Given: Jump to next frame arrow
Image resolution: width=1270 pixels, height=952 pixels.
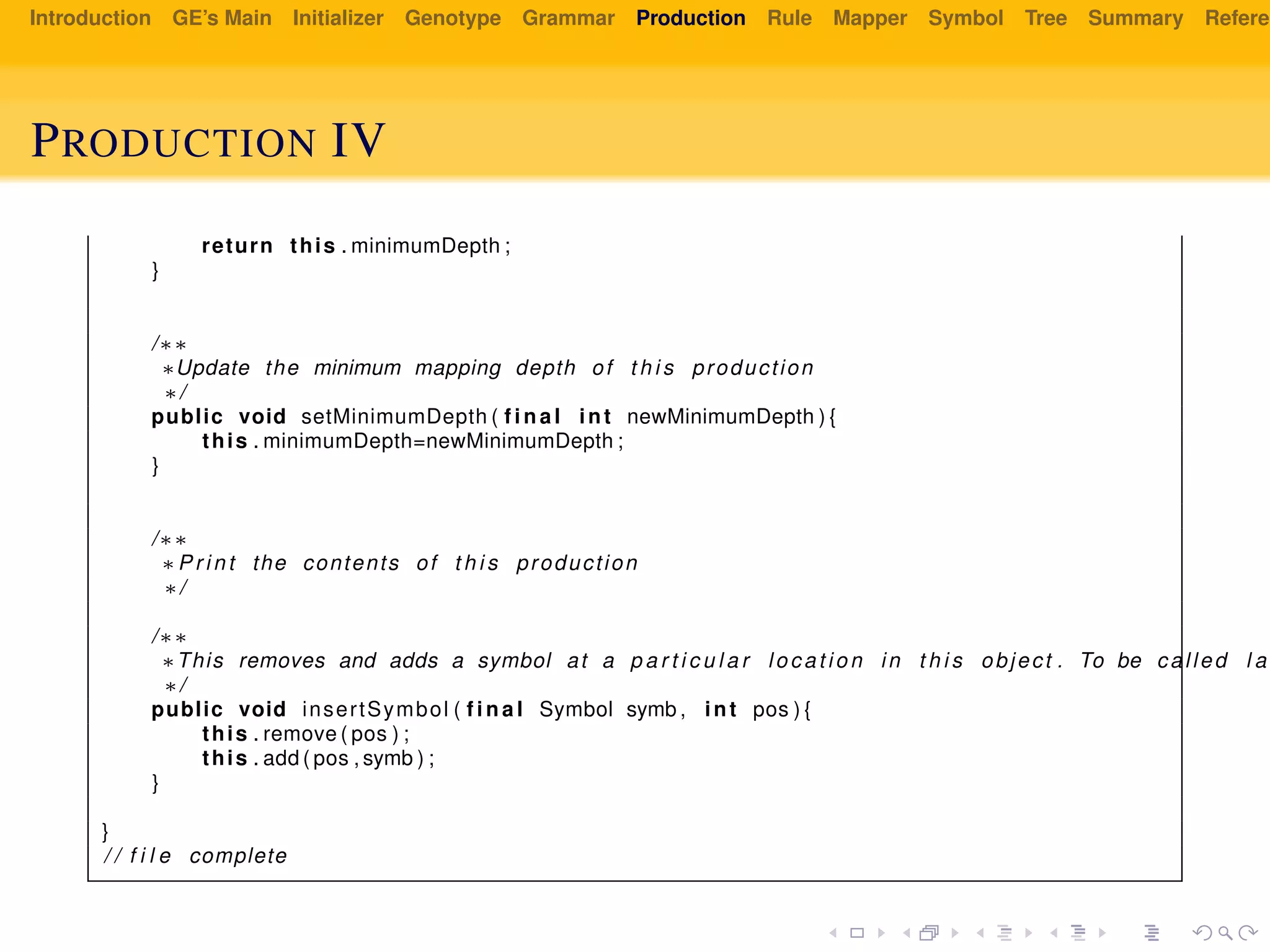Looking at the screenshot, I should (955, 933).
